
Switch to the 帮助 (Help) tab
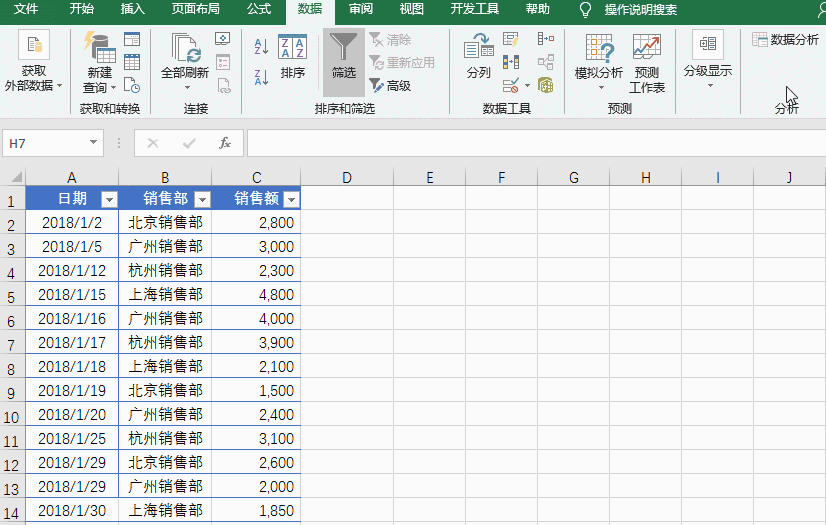(538, 9)
